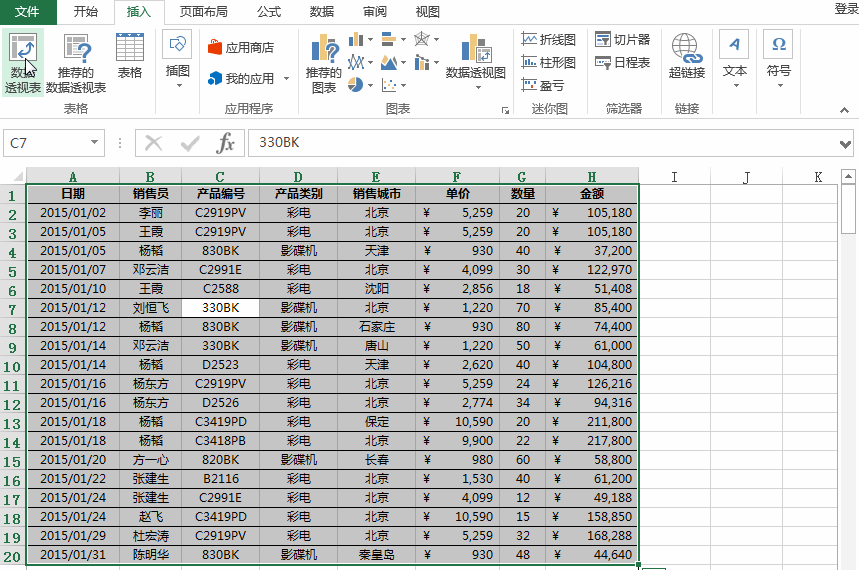The image size is (859, 570).
Task: Collapse the ribbon with the arrow
Action: point(844,110)
